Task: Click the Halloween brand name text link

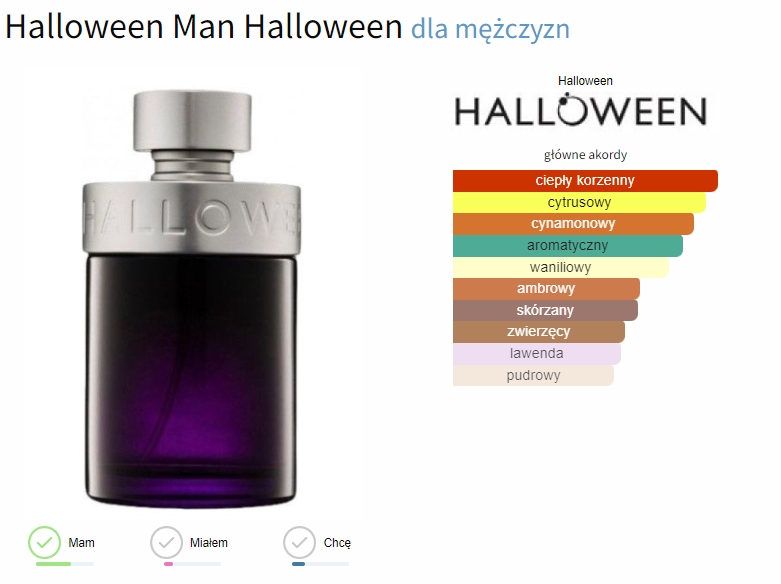Action: 585,81
